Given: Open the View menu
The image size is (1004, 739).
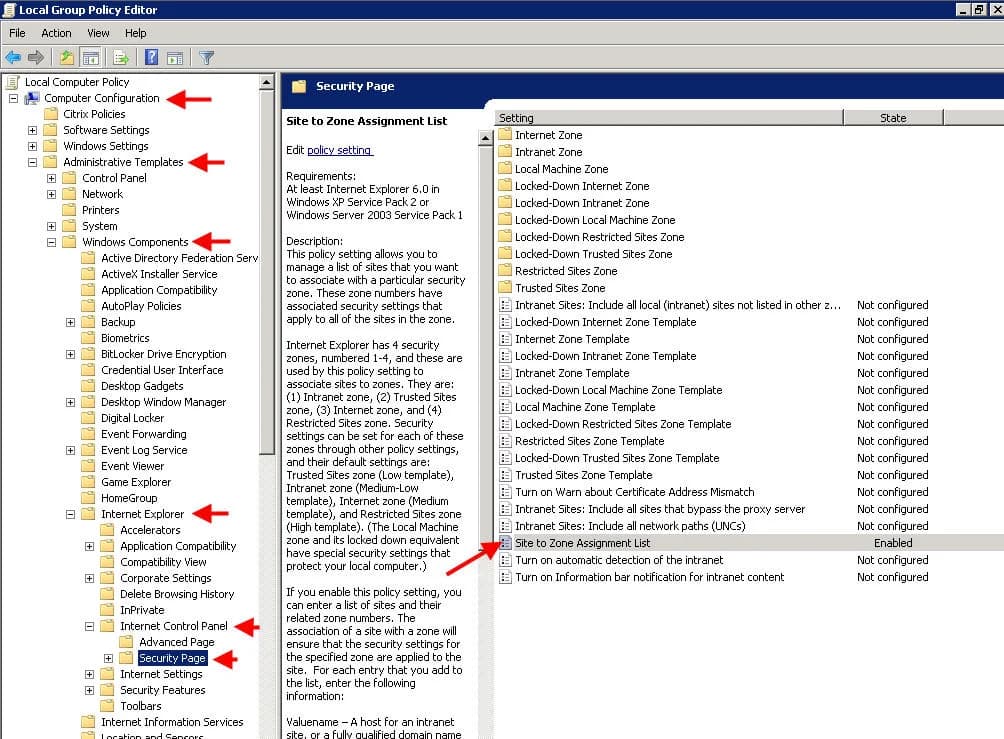Looking at the screenshot, I should coord(98,33).
